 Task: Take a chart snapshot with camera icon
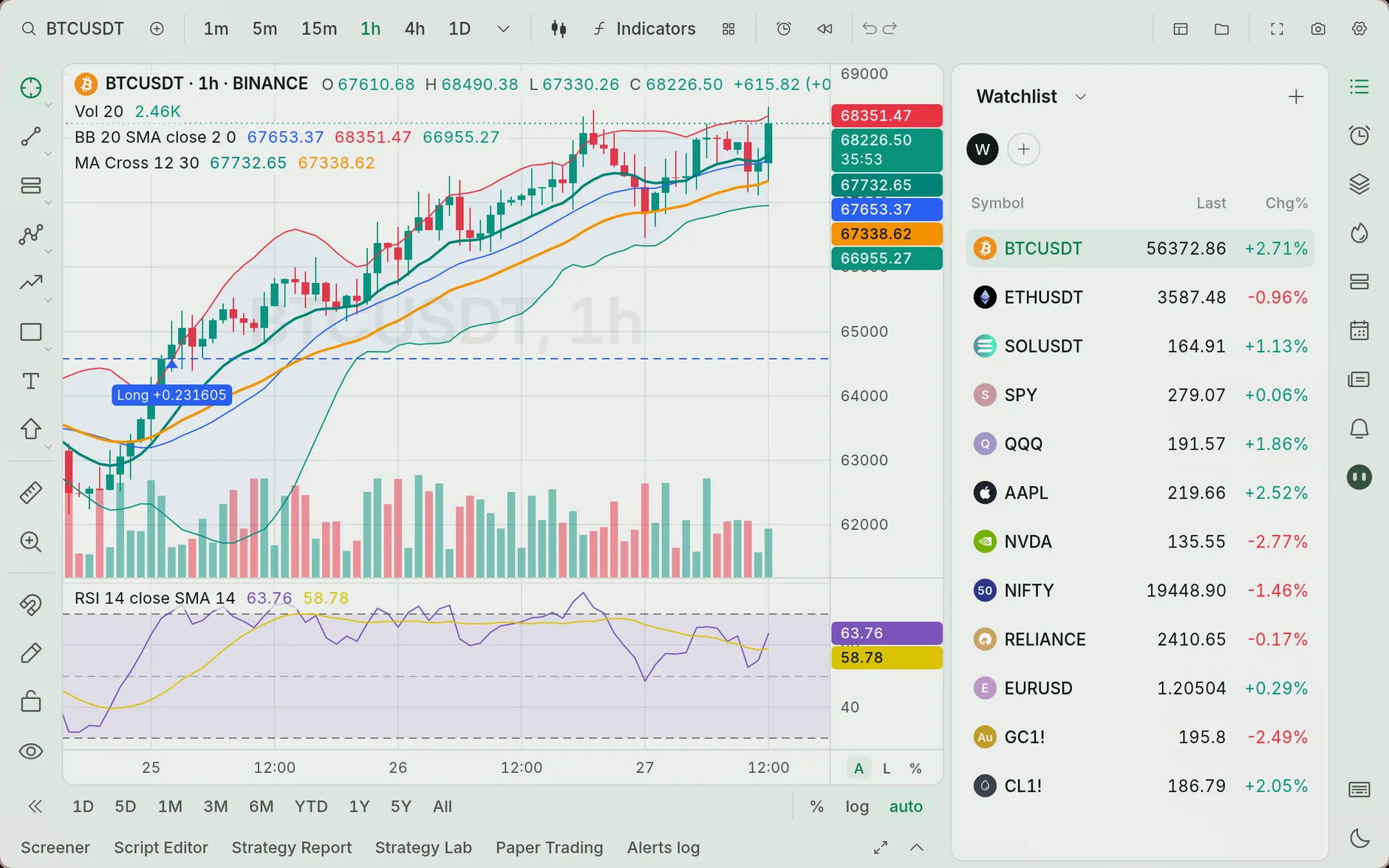[1318, 29]
